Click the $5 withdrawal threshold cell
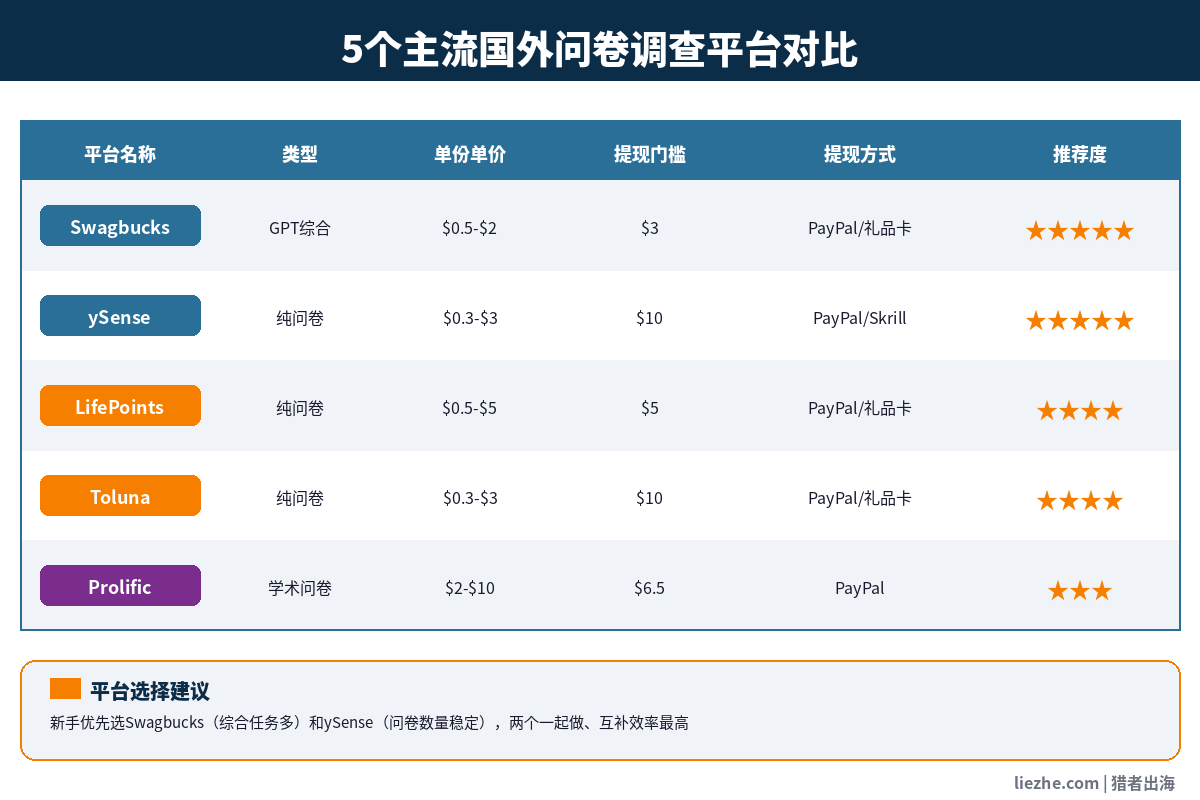The height and width of the screenshot is (800, 1200). point(650,408)
